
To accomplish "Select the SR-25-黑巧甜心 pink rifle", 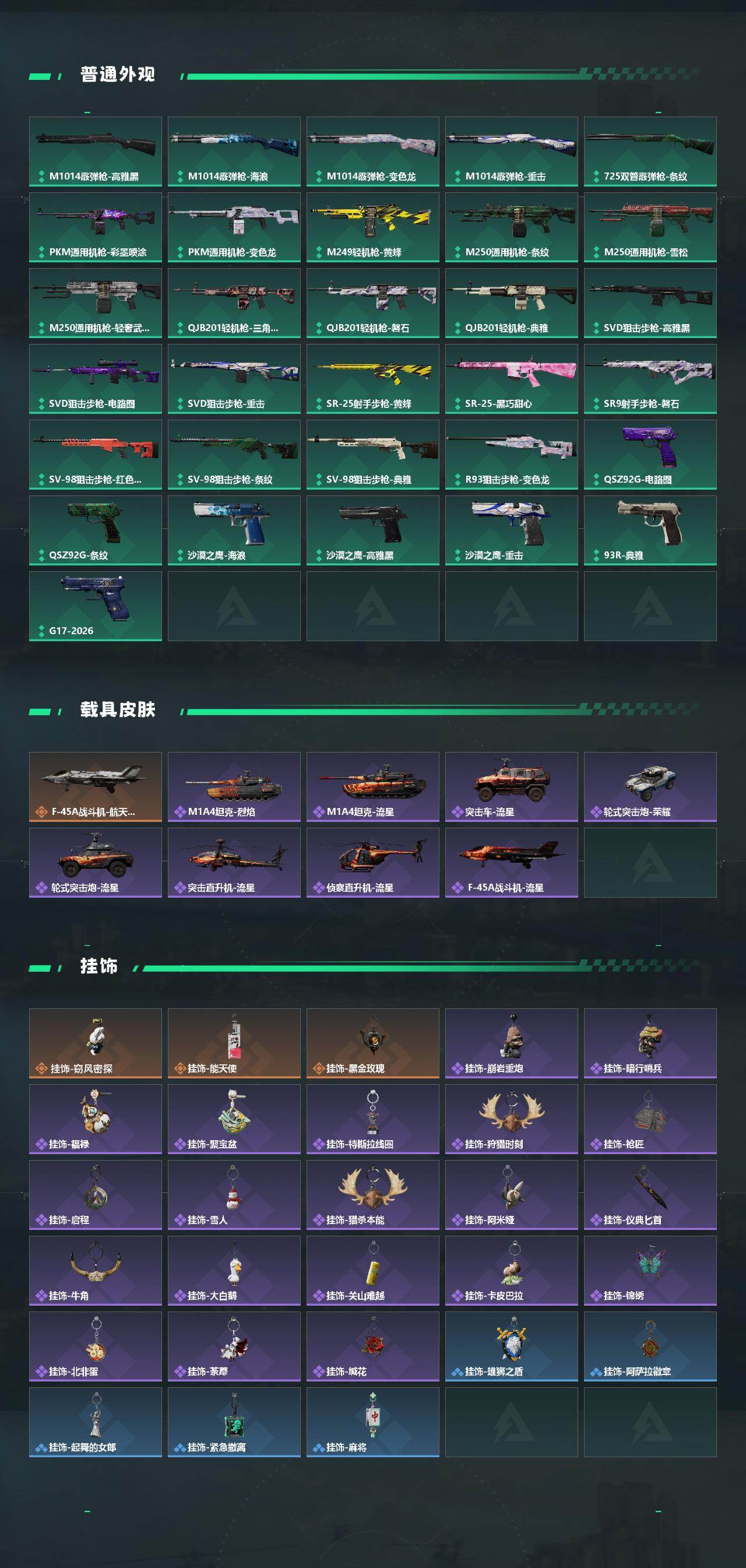I will [512, 379].
